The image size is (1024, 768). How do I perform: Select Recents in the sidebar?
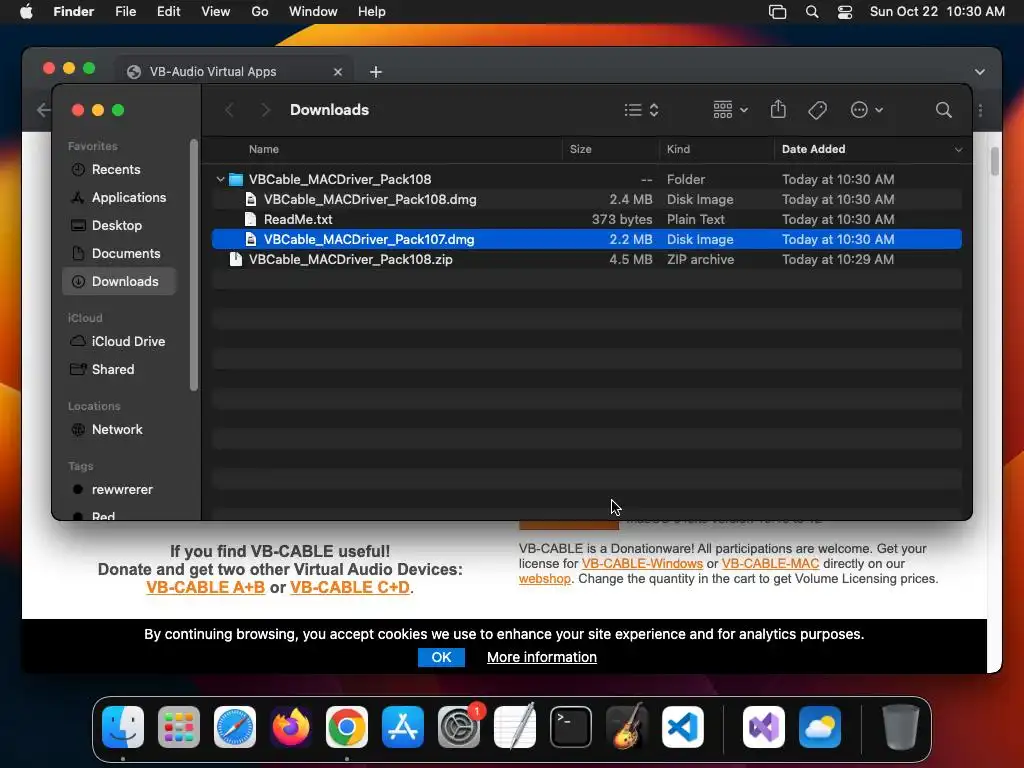click(118, 170)
